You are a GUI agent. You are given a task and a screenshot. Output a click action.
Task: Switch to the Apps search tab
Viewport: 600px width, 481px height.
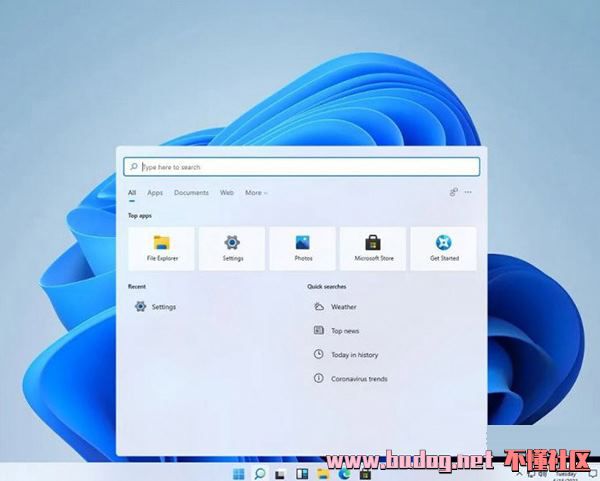coord(155,193)
